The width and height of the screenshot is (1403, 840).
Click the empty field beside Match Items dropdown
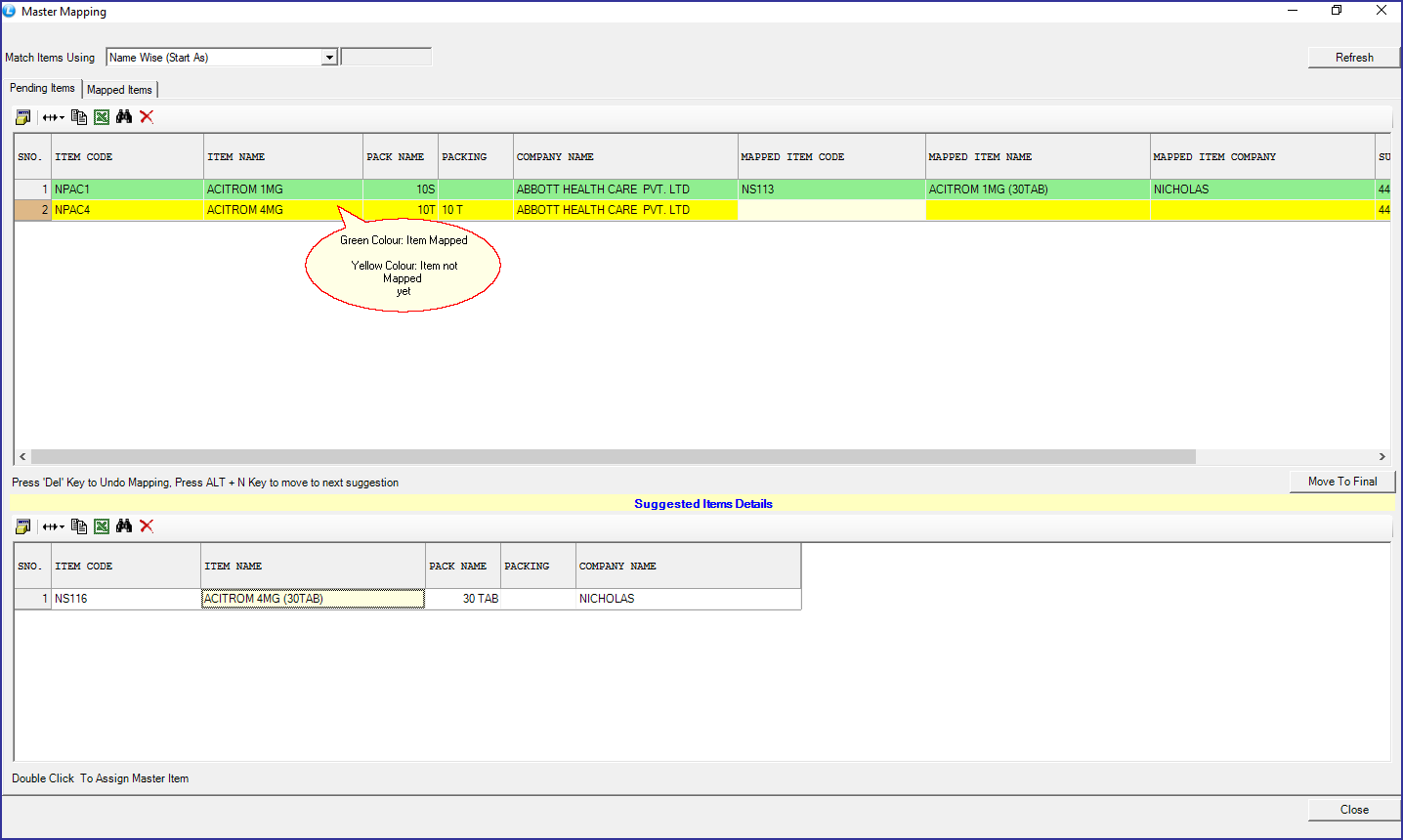[x=386, y=58]
